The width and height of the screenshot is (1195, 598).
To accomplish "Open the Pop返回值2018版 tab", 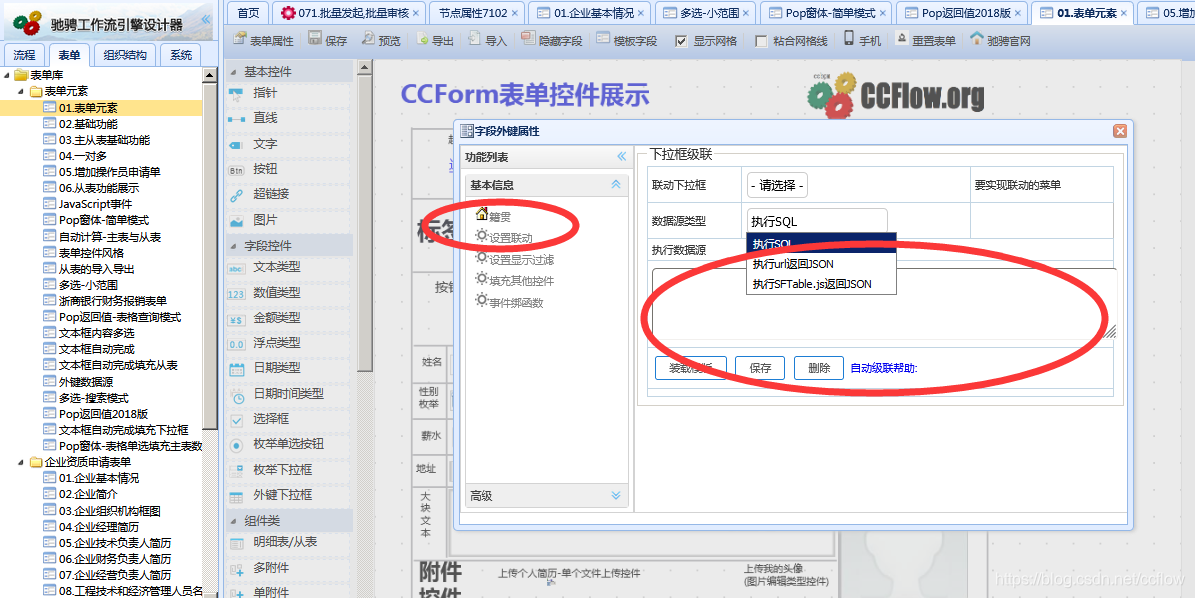I will pyautogui.click(x=960, y=12).
